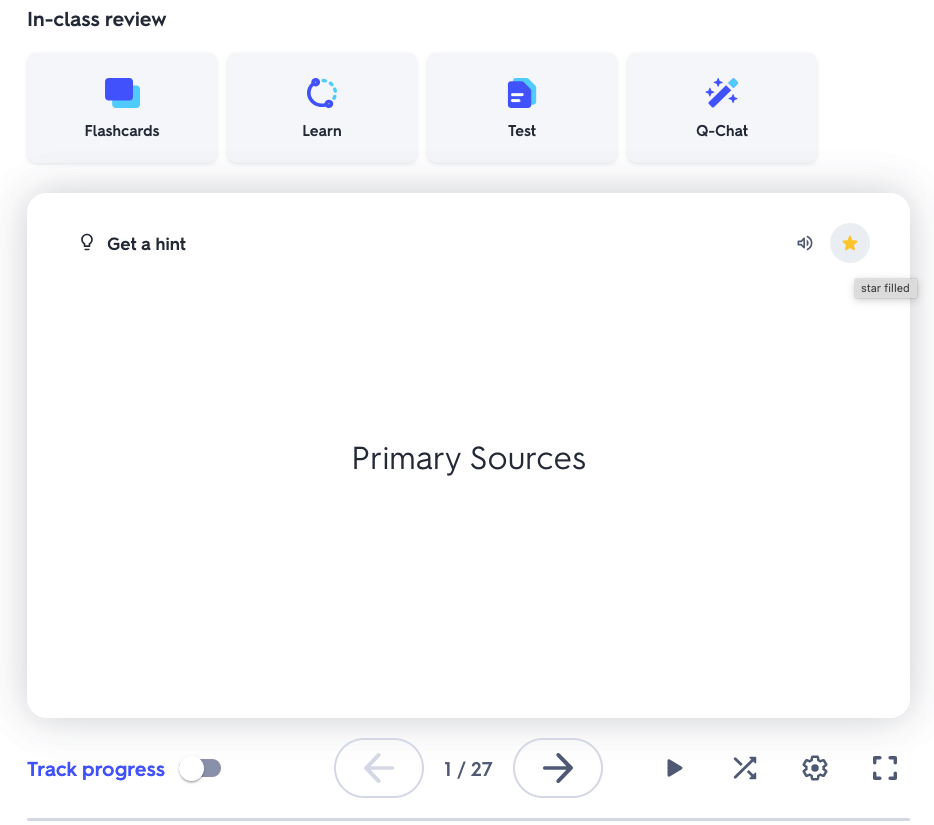
Task: Enable the Track progress switch
Action: (x=200, y=769)
